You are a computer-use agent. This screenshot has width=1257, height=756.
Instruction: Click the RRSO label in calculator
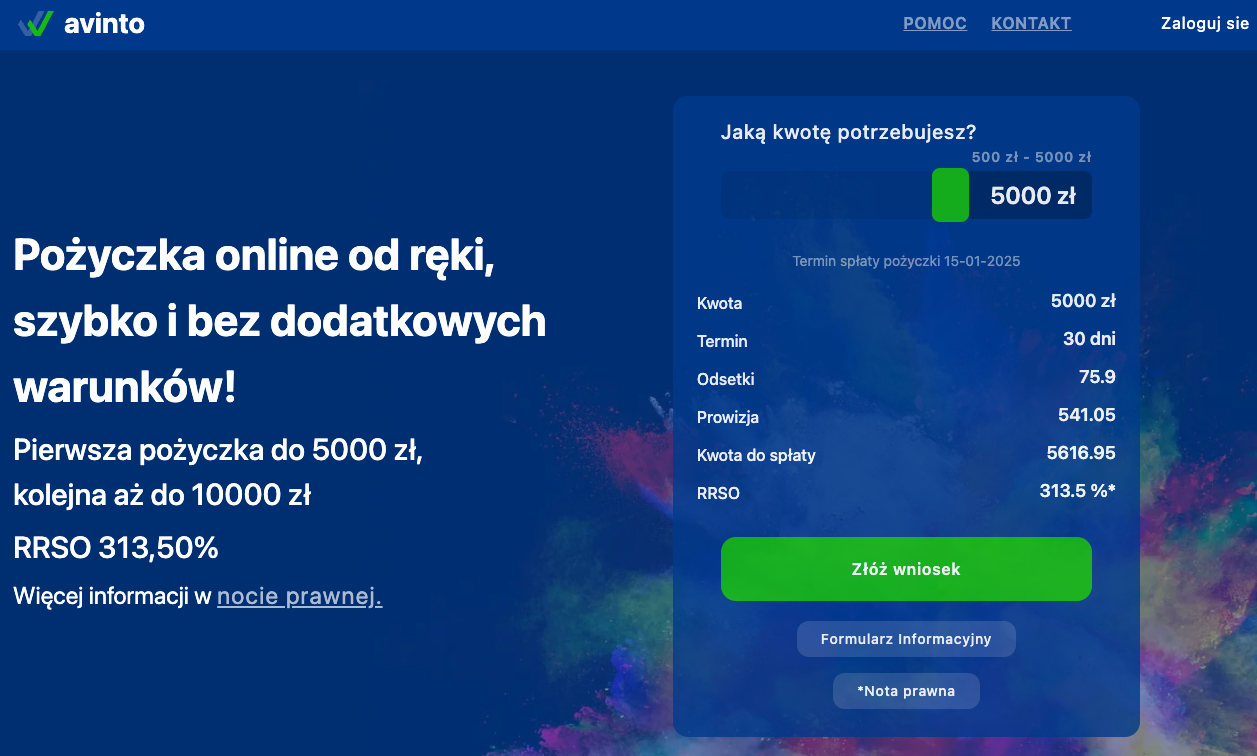(x=718, y=493)
